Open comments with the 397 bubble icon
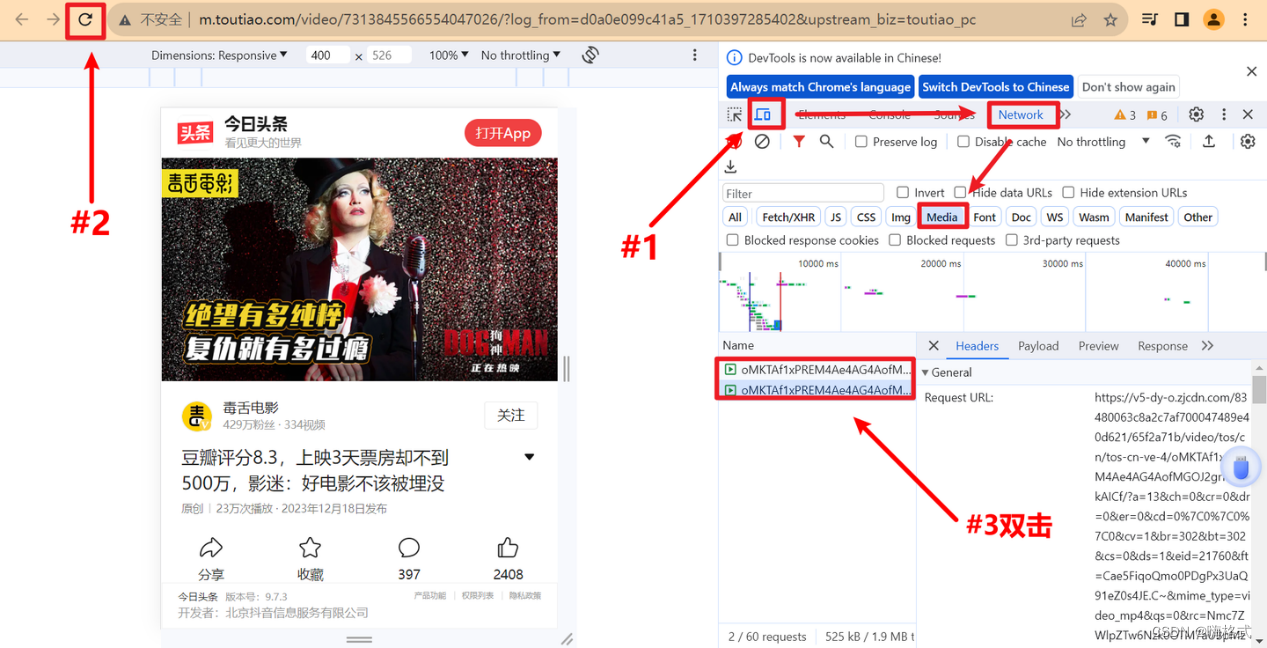Image resolution: width=1267 pixels, height=648 pixels. [x=409, y=547]
